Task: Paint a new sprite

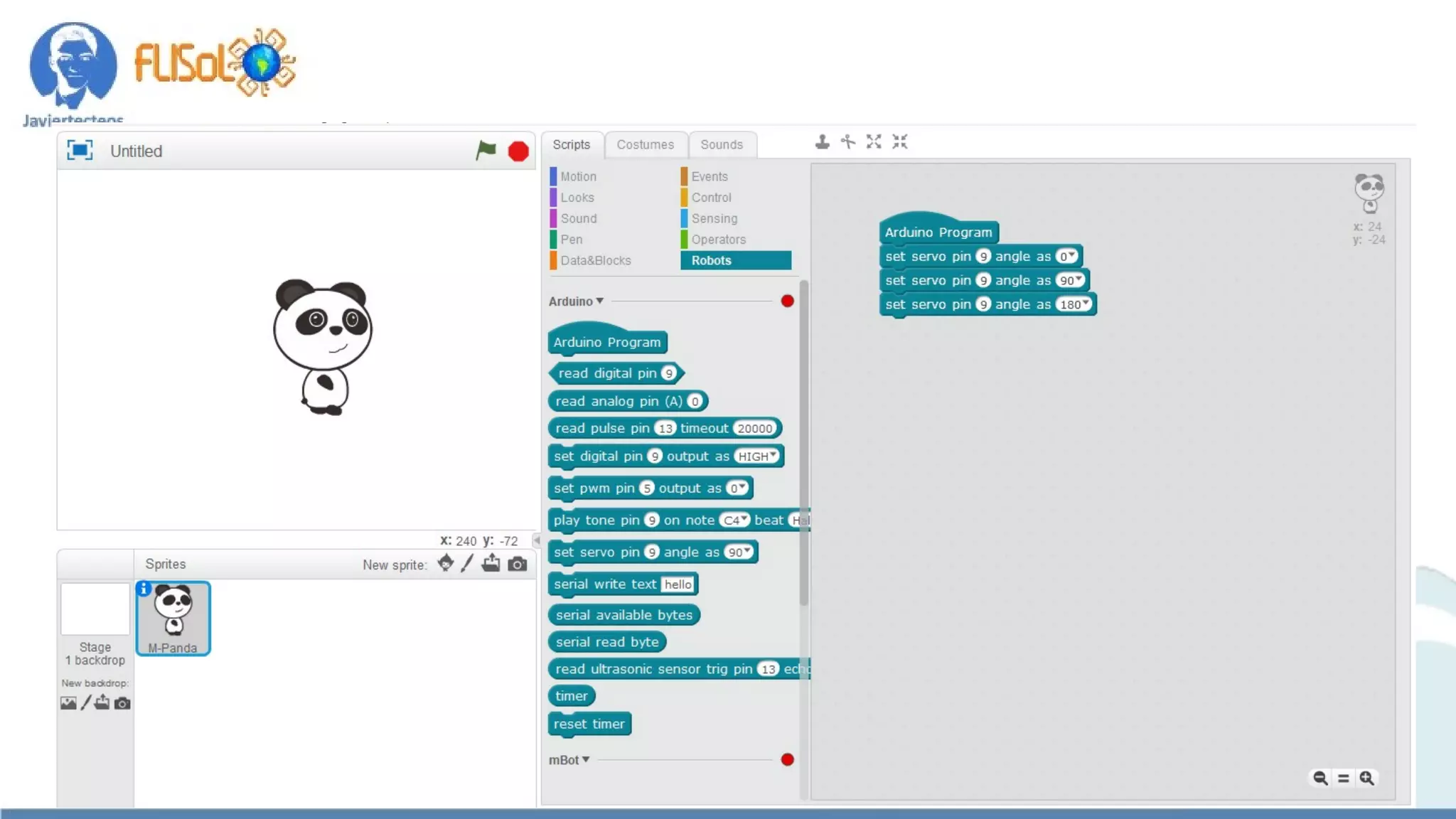Action: tap(467, 564)
